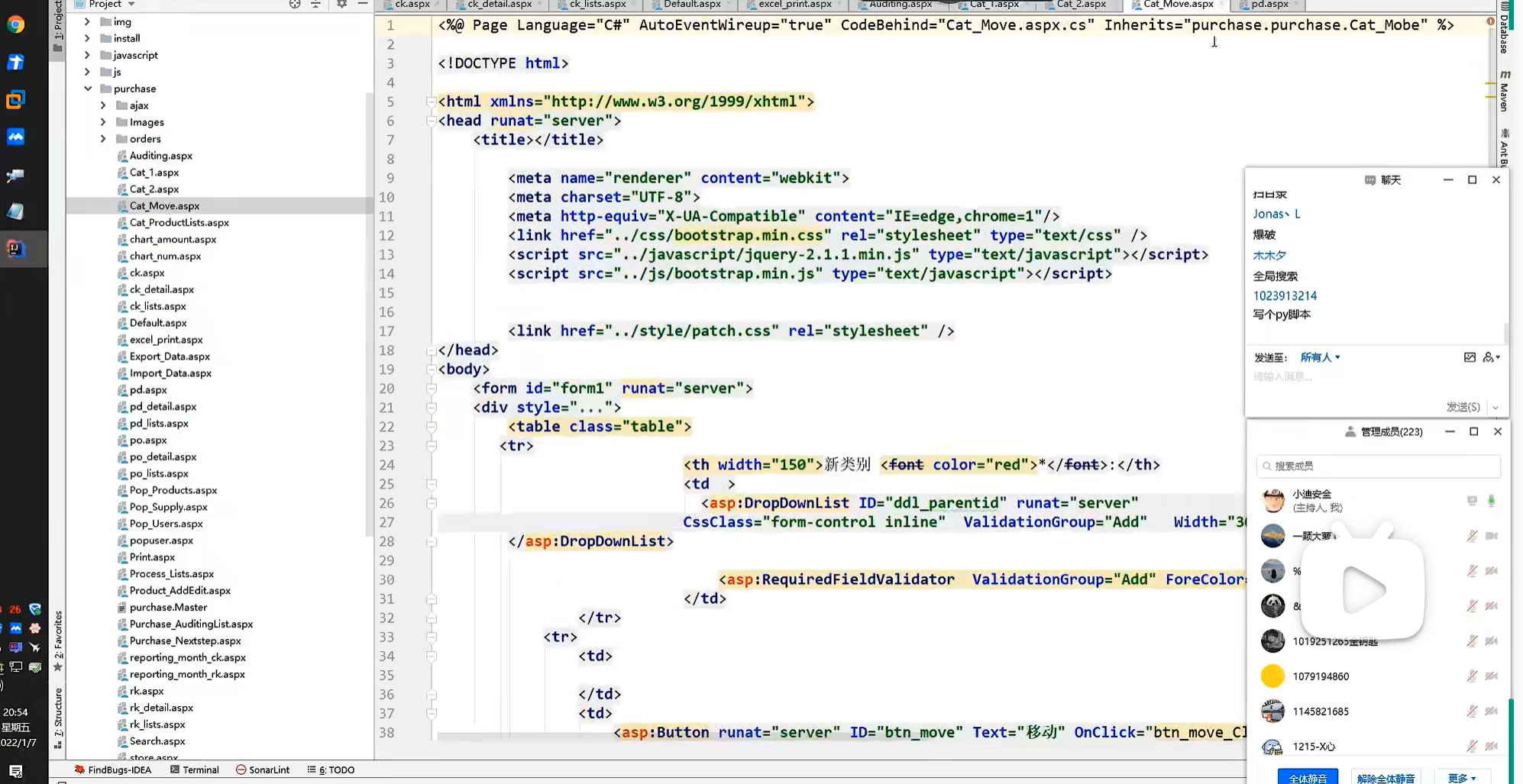Open the blue arrow app in taskbar
This screenshot has width=1523, height=784.
point(15,62)
